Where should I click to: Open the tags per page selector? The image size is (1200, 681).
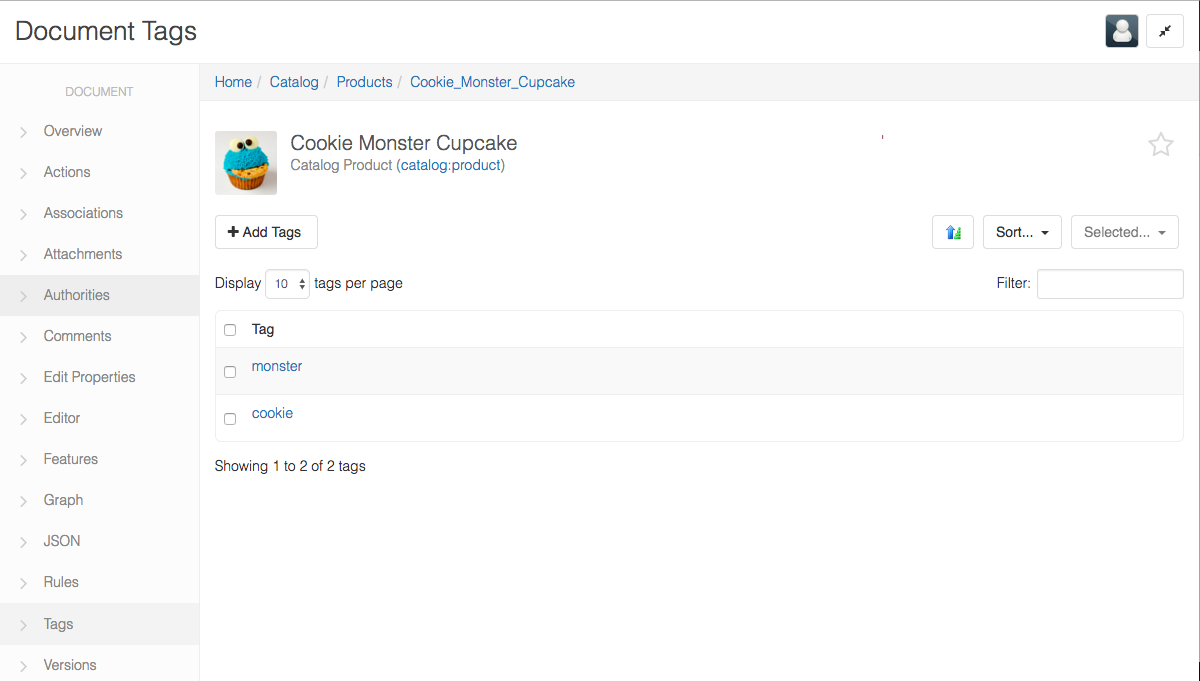pyautogui.click(x=287, y=284)
